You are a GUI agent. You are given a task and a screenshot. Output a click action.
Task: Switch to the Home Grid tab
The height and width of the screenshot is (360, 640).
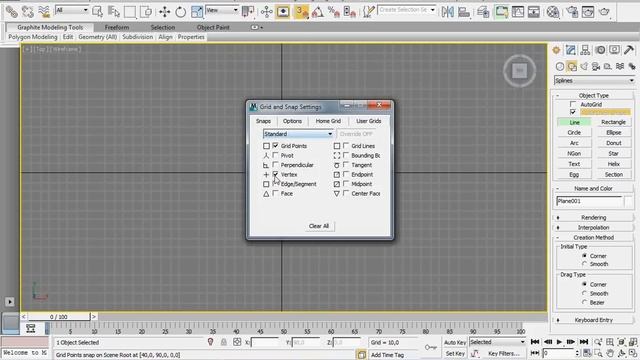(x=328, y=121)
